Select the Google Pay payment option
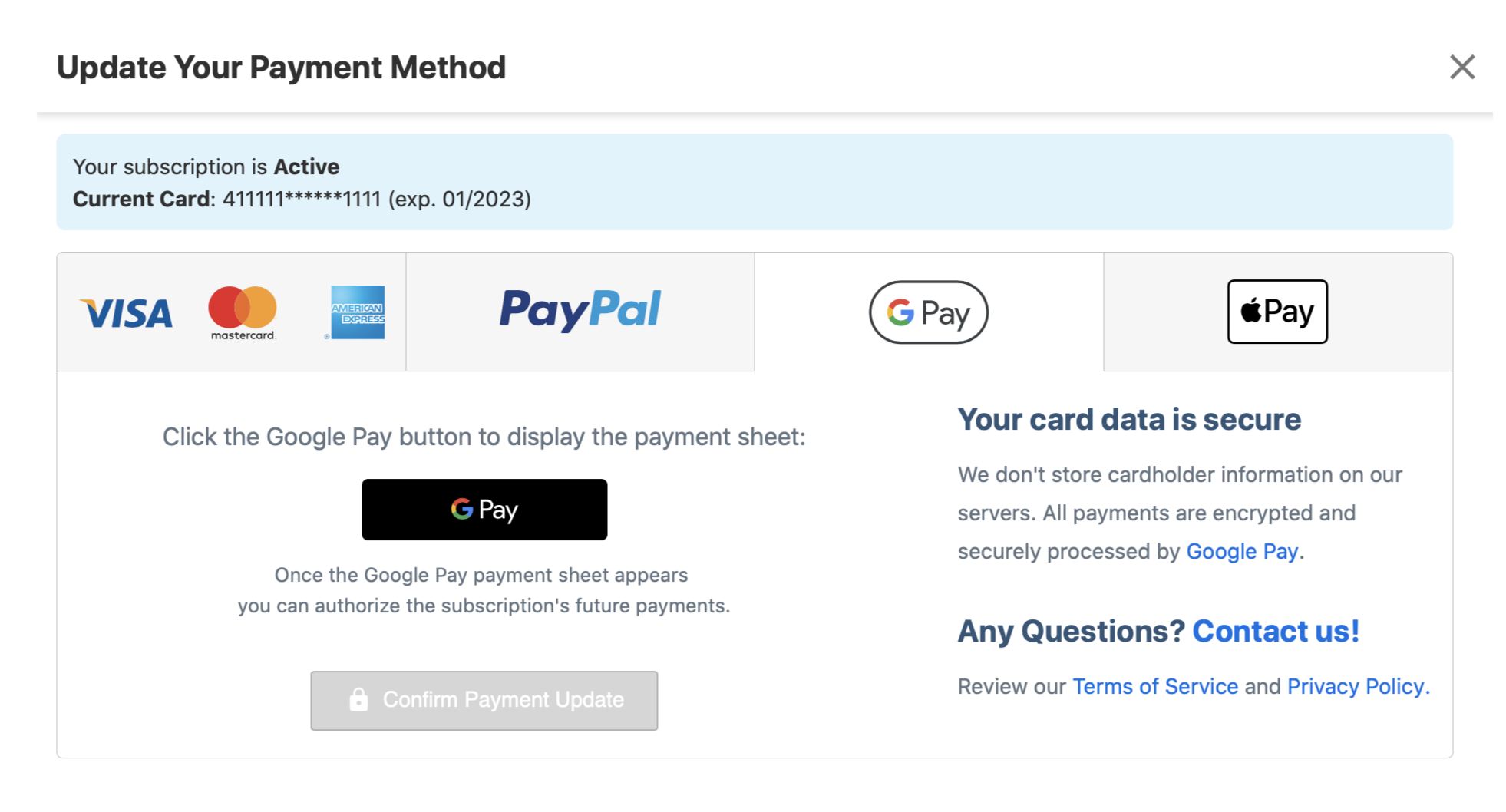 click(928, 312)
